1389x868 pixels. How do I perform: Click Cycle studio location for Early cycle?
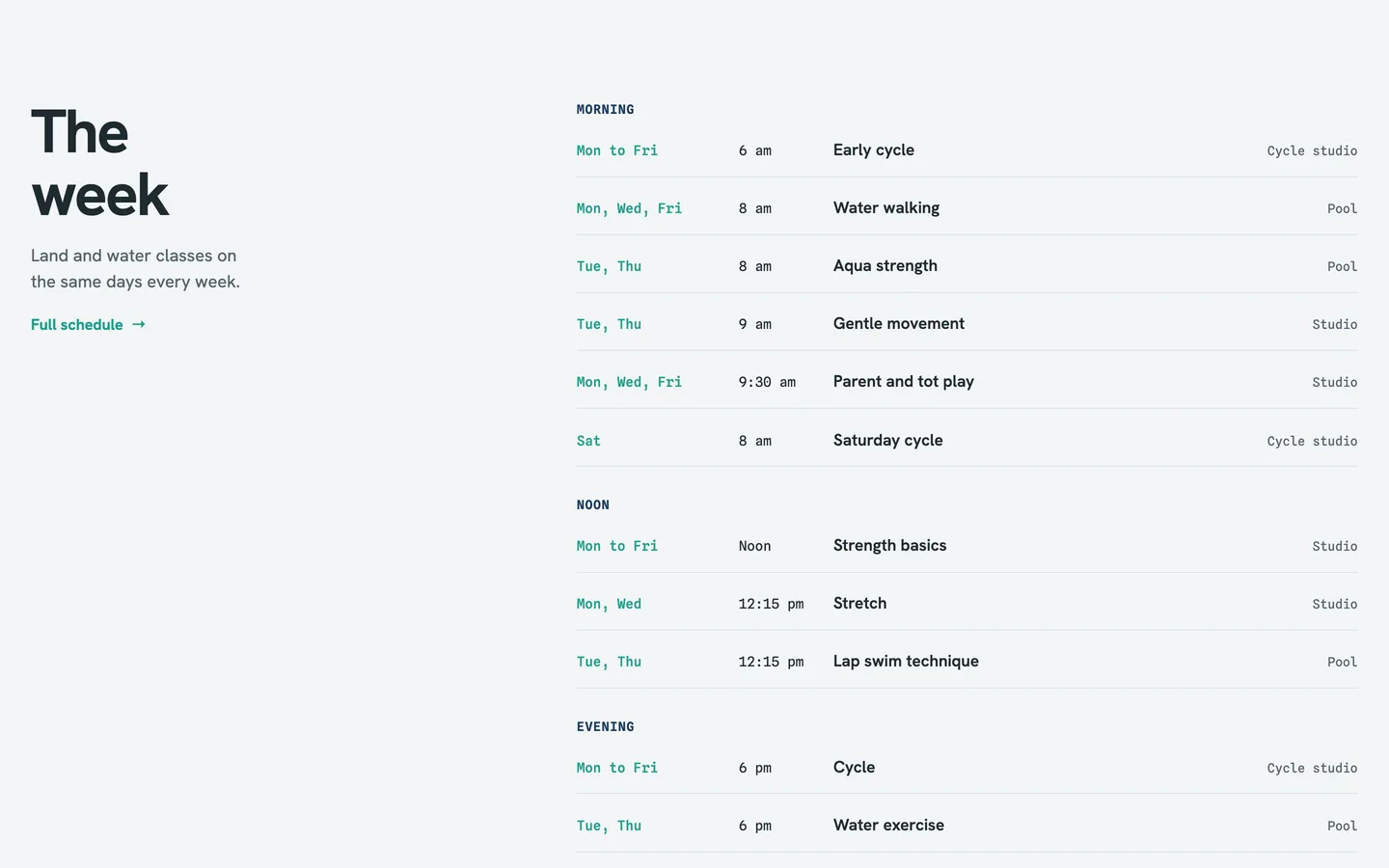click(x=1312, y=151)
